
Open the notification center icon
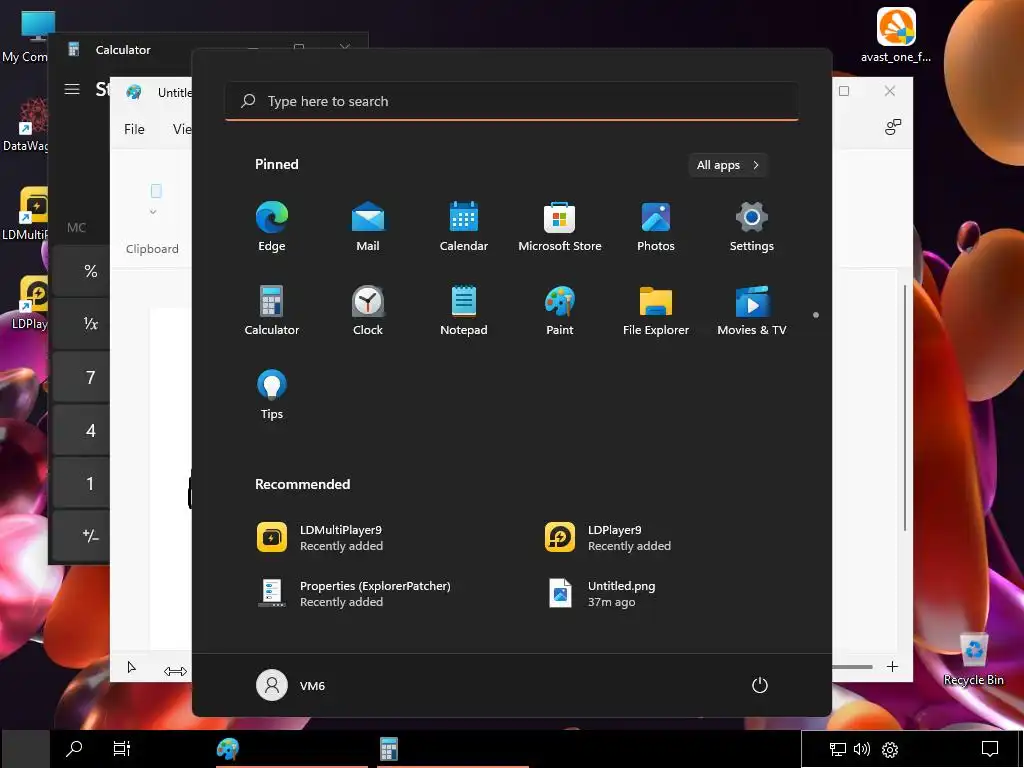click(990, 748)
